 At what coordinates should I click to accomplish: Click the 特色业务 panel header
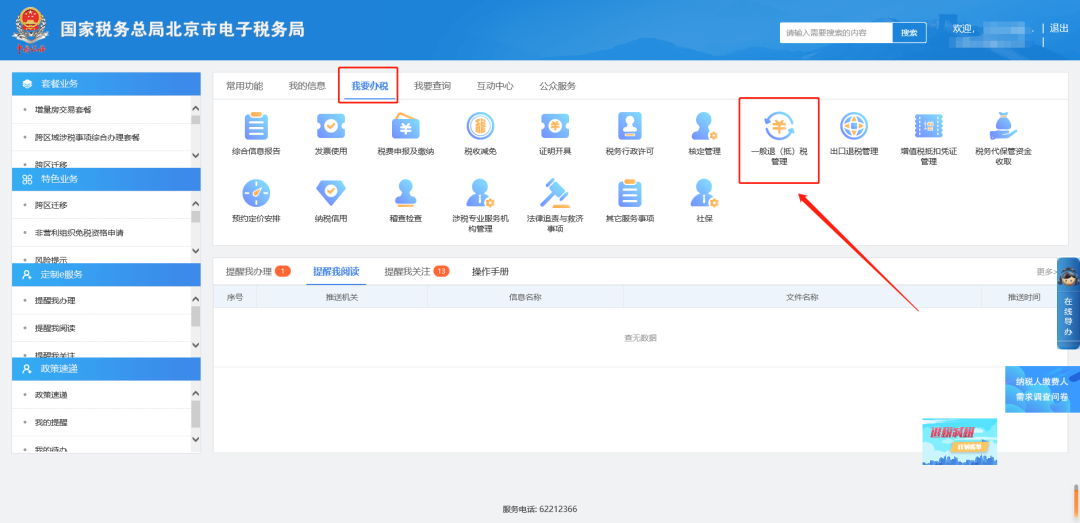click(106, 179)
